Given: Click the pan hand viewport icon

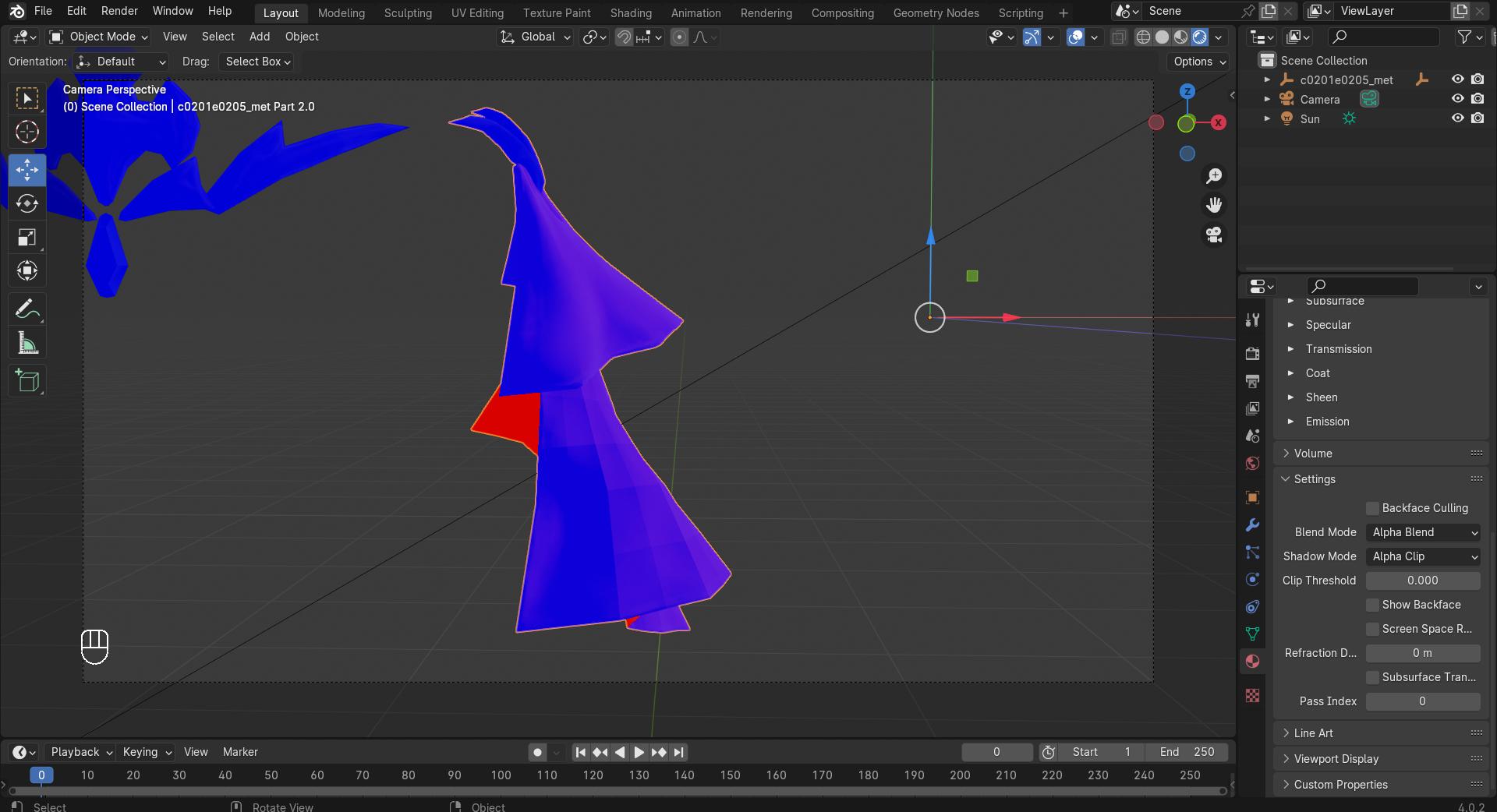Looking at the screenshot, I should tap(1214, 205).
